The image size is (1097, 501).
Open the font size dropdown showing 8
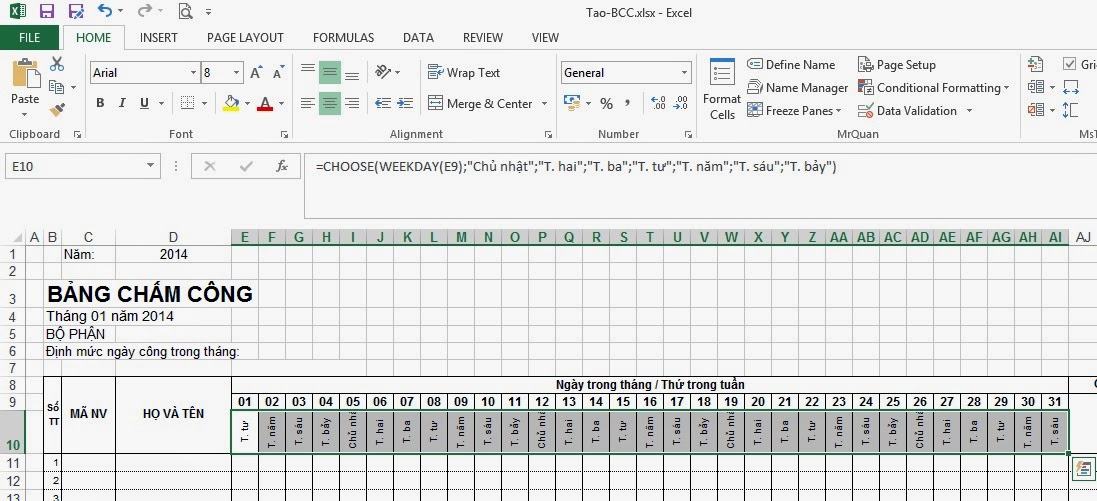(x=236, y=73)
